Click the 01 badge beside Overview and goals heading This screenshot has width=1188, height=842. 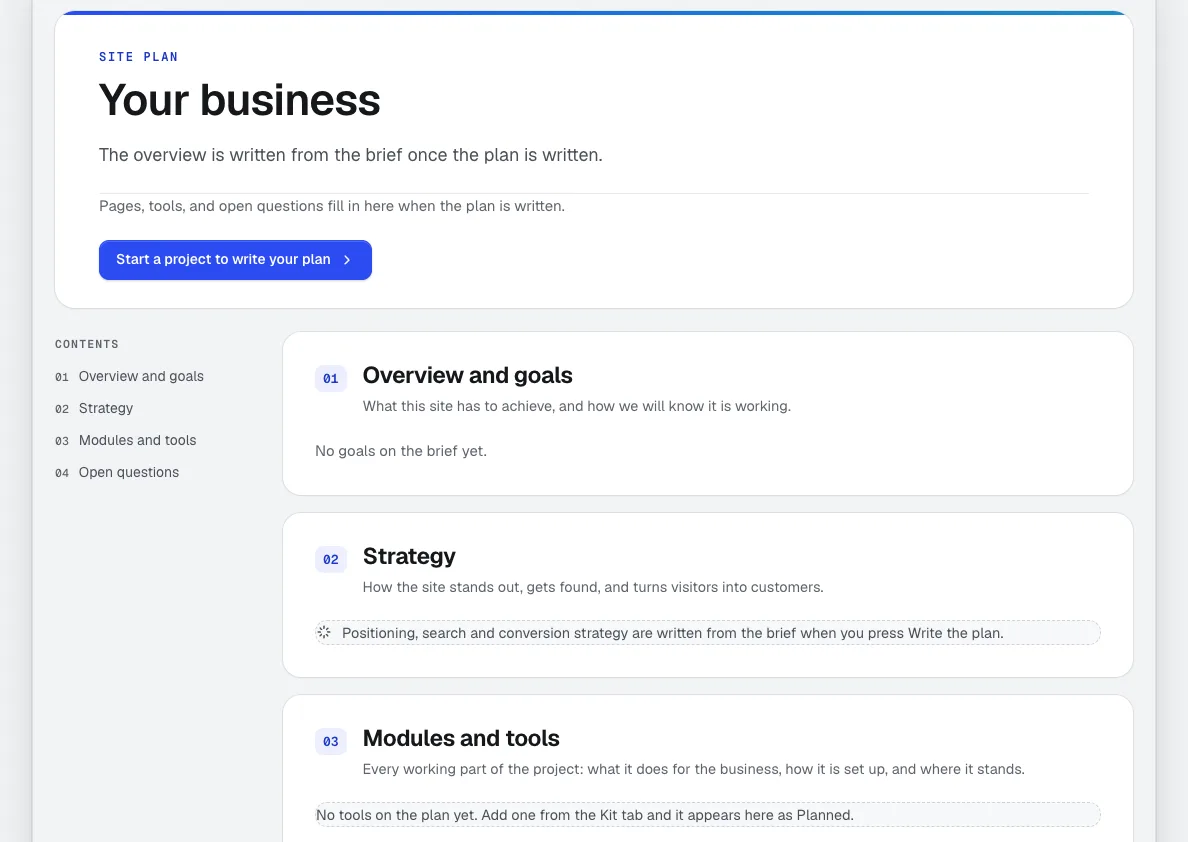(331, 378)
